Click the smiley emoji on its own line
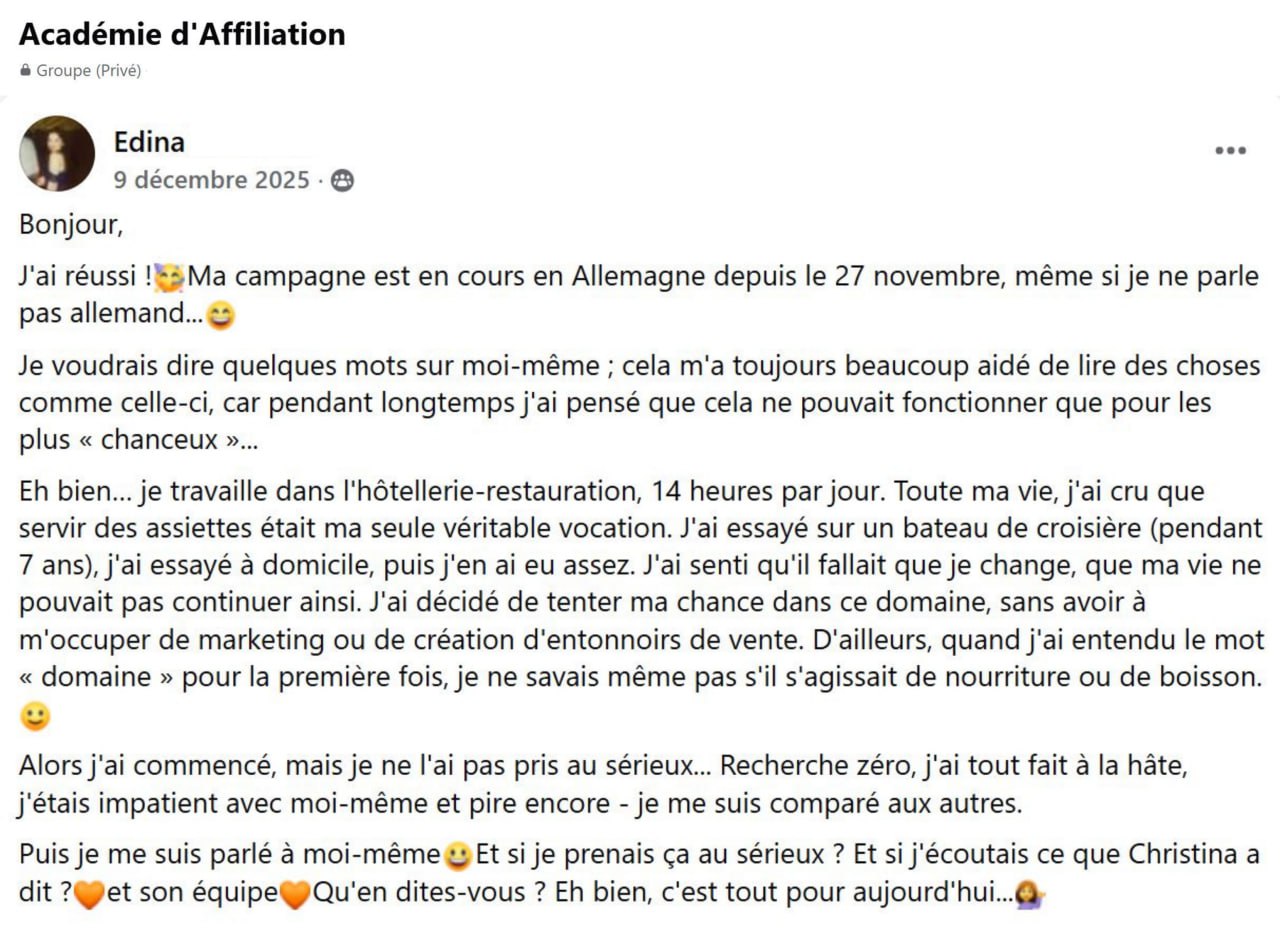1280x929 pixels. click(x=34, y=716)
